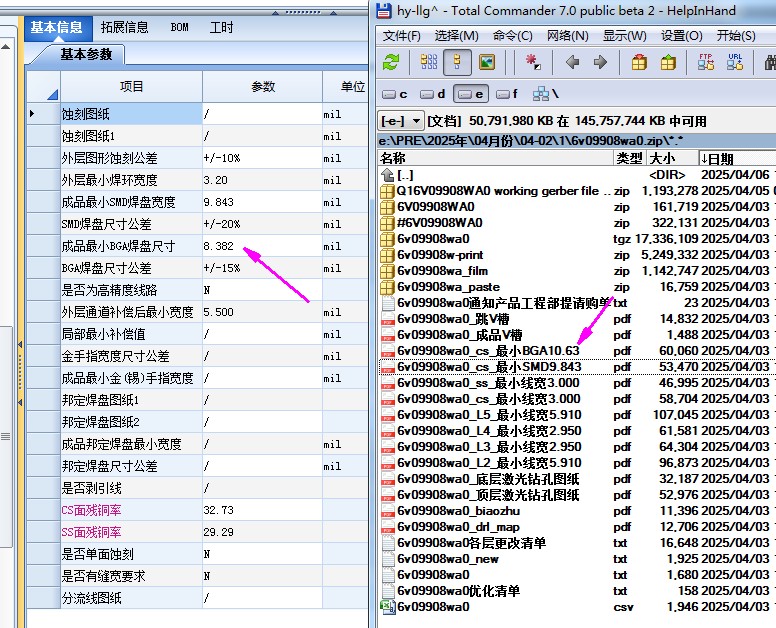Open the 开始(S) menu

coord(736,36)
